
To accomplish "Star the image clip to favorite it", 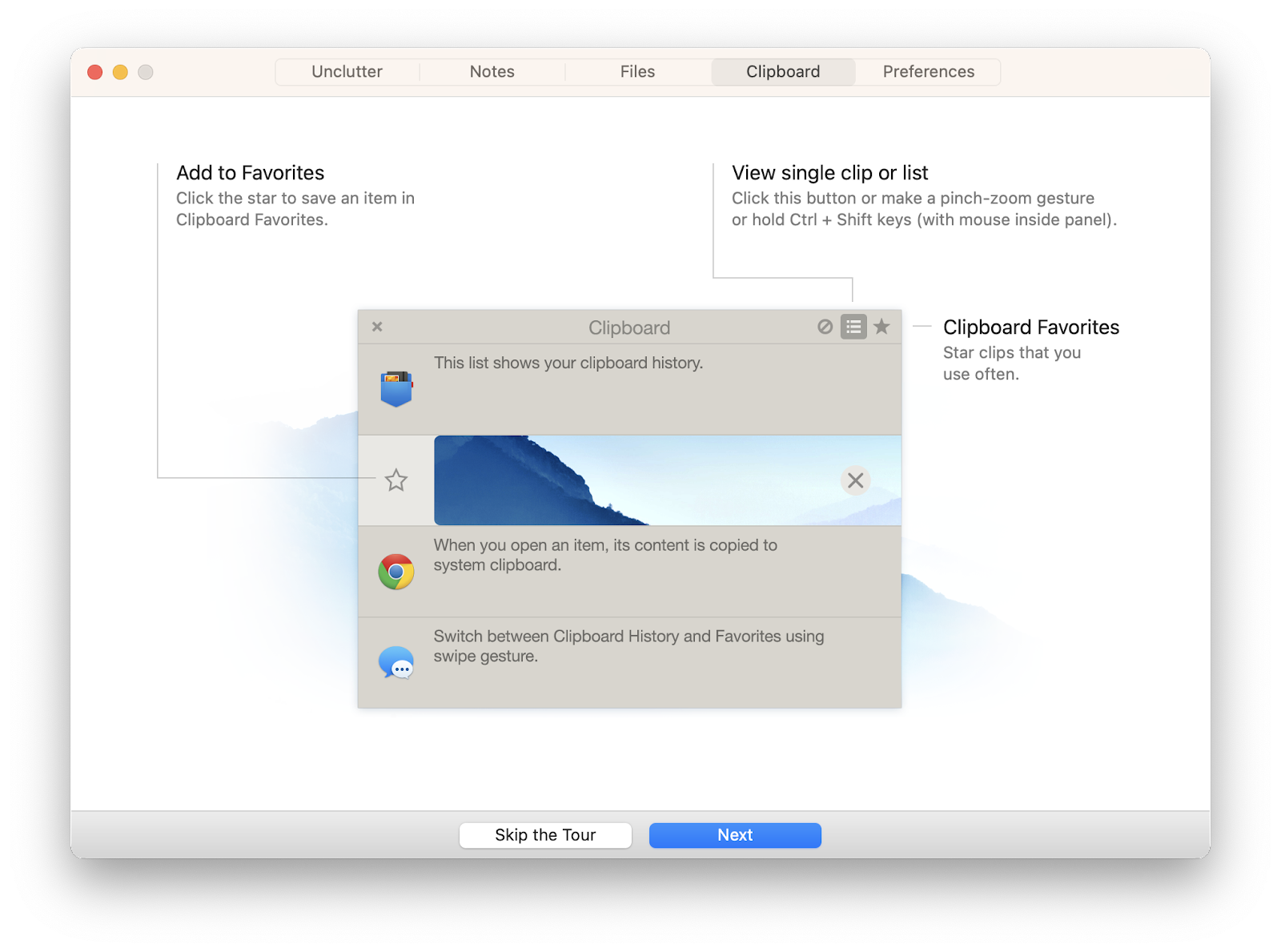I will coord(396,480).
